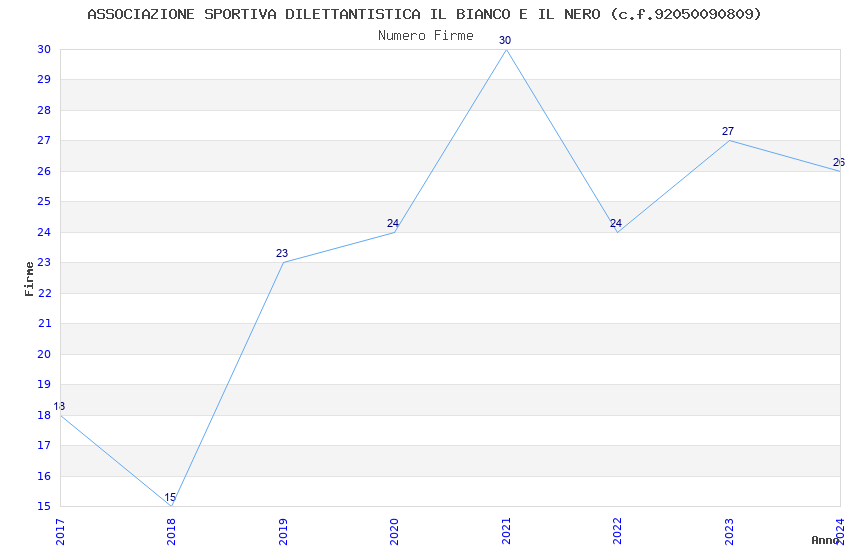This screenshot has width=850, height=550.
Task: Click the Anno x-axis label
Action: (x=825, y=540)
